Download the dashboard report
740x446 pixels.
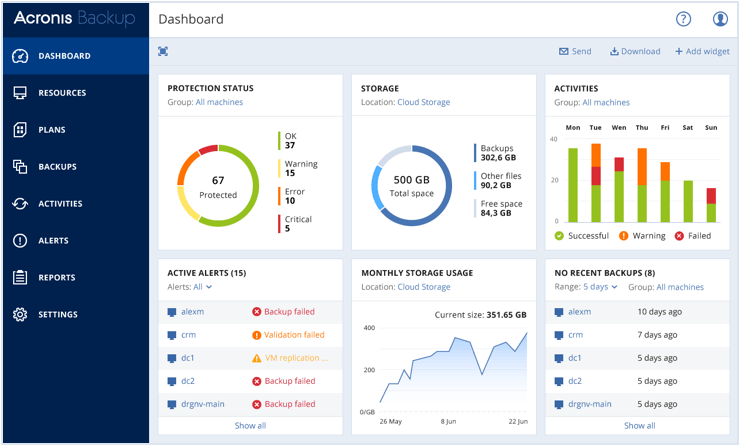coord(635,52)
